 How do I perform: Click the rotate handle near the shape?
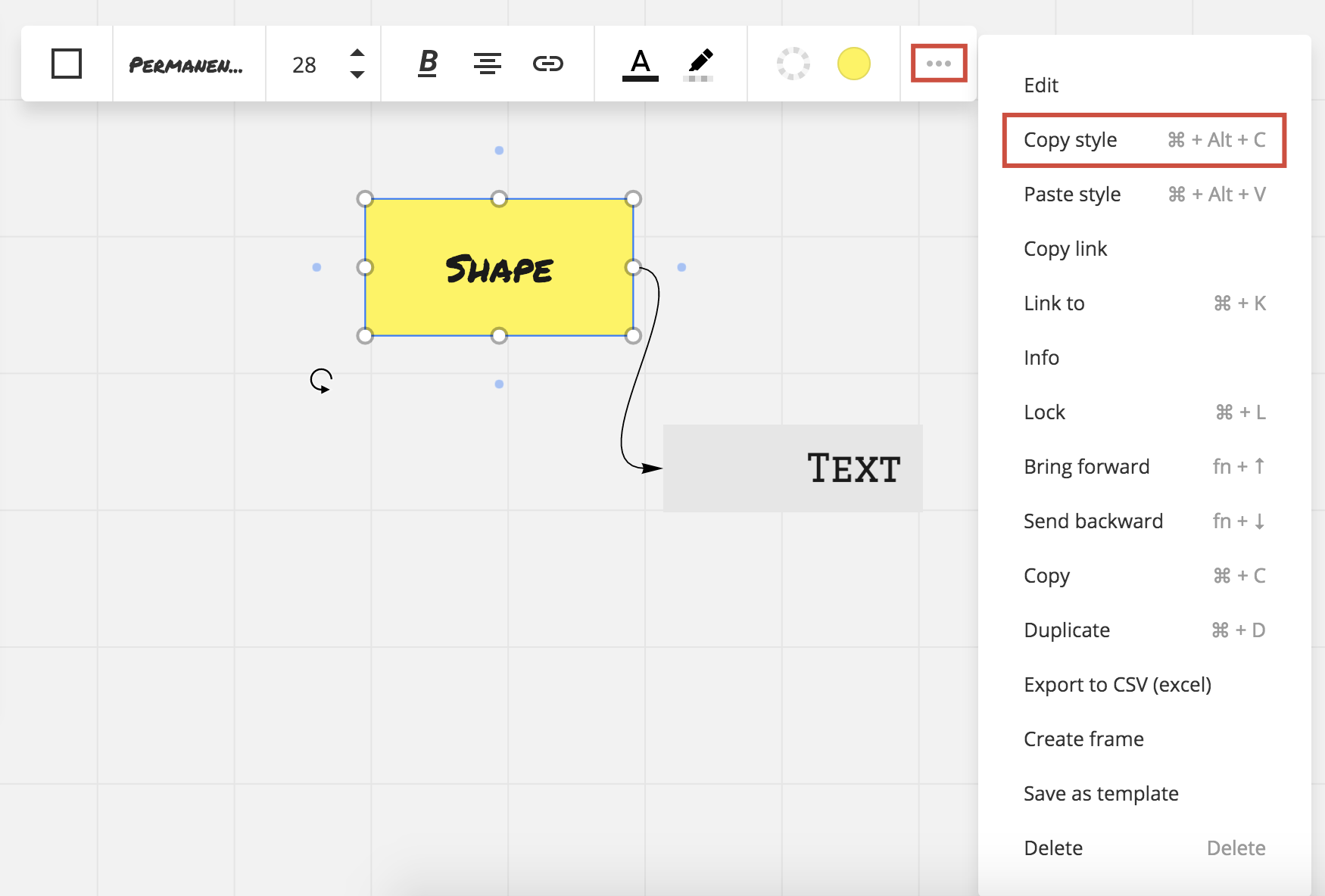pyautogui.click(x=321, y=380)
